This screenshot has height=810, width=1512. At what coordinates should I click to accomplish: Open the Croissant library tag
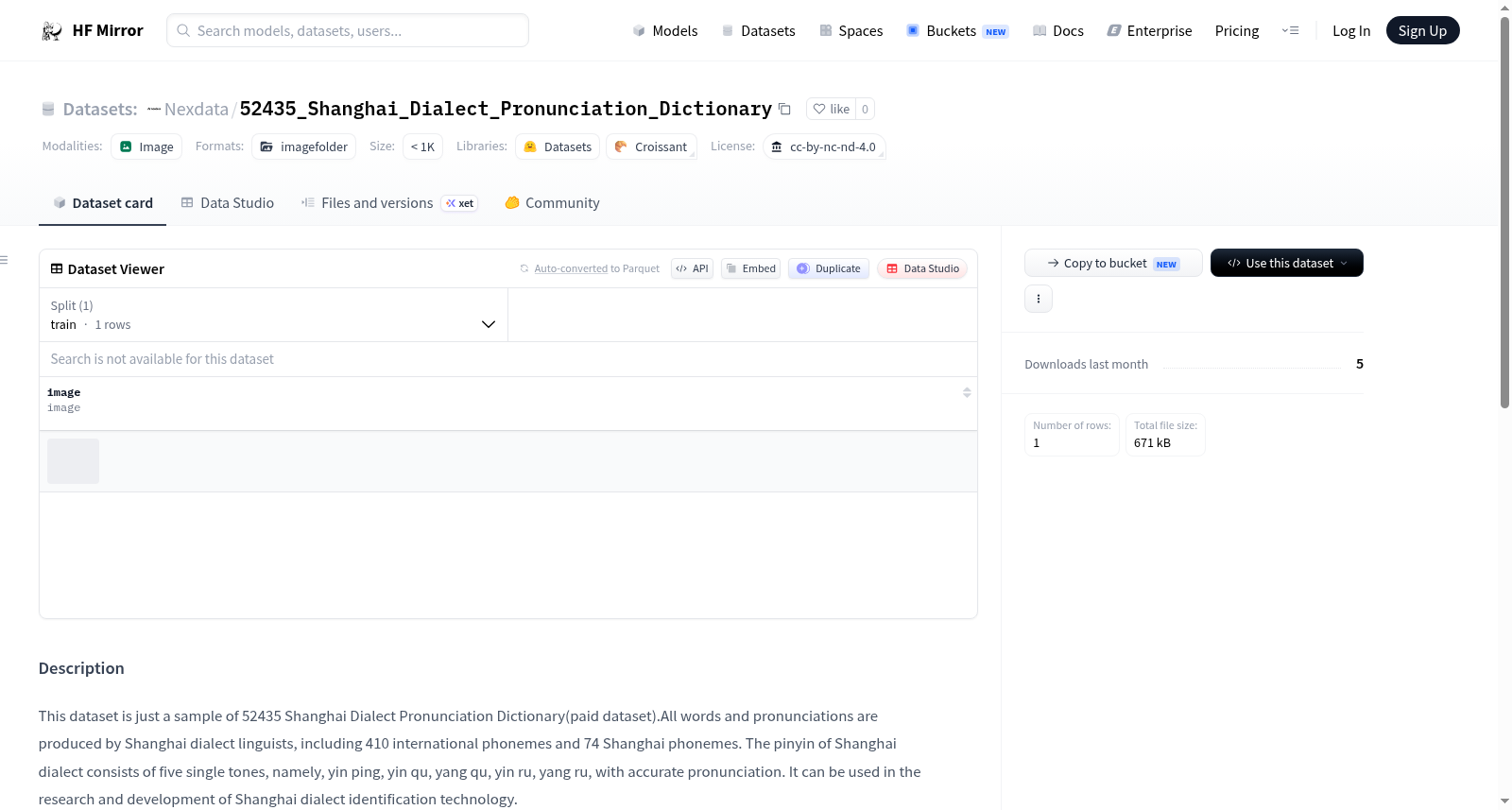[x=651, y=146]
